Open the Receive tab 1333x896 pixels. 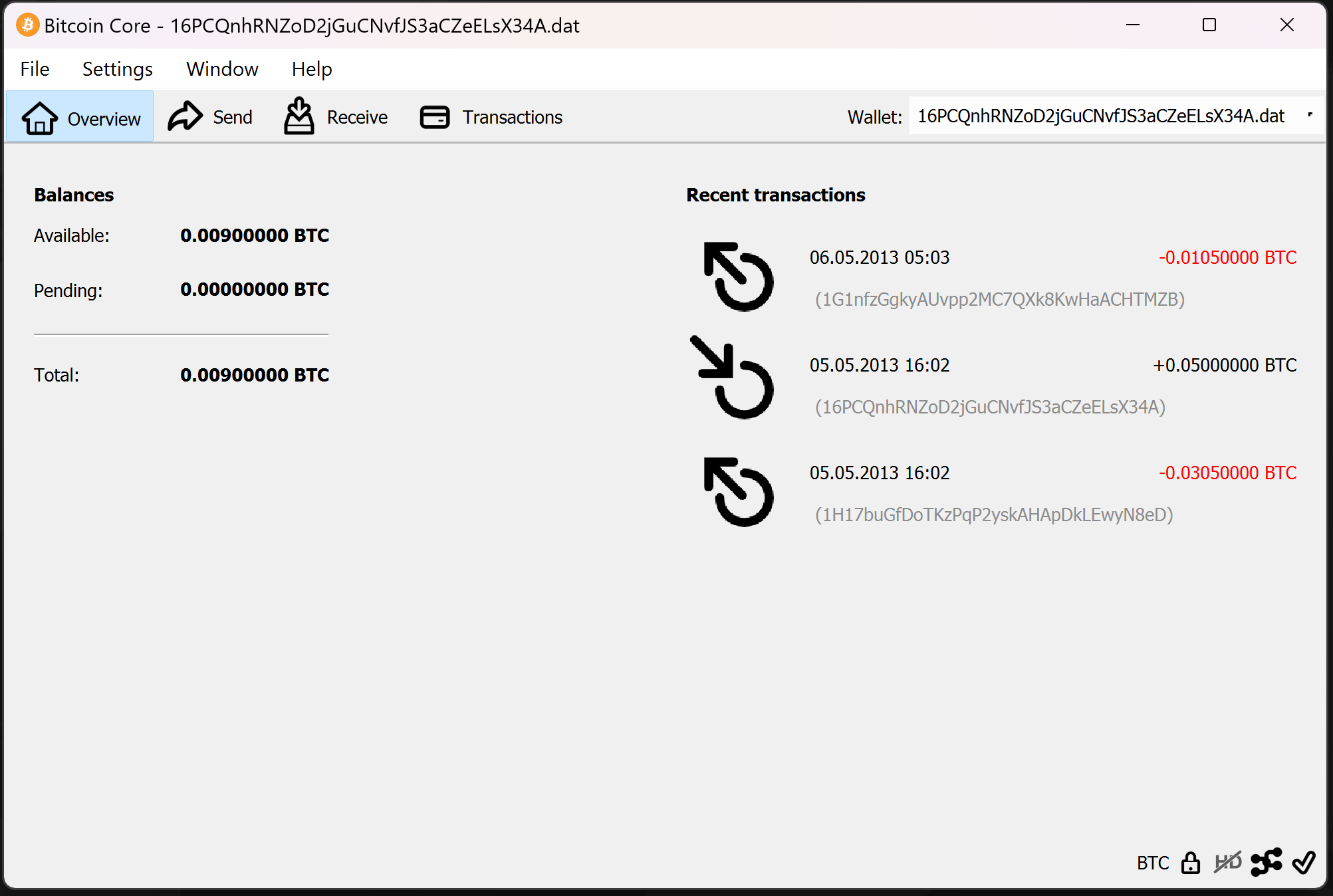tap(336, 117)
